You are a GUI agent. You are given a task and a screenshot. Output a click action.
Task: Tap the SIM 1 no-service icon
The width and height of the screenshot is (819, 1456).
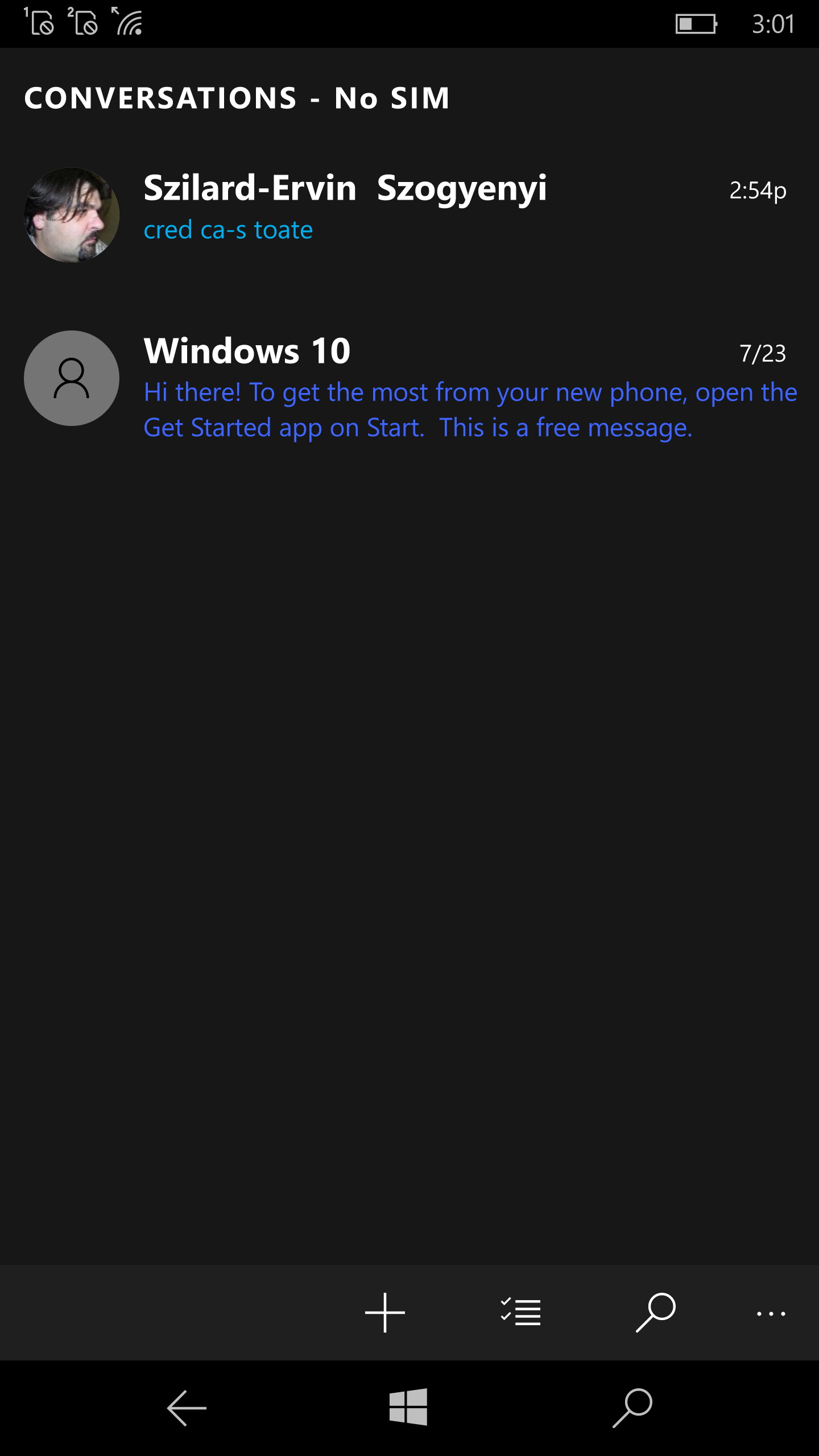click(x=40, y=23)
